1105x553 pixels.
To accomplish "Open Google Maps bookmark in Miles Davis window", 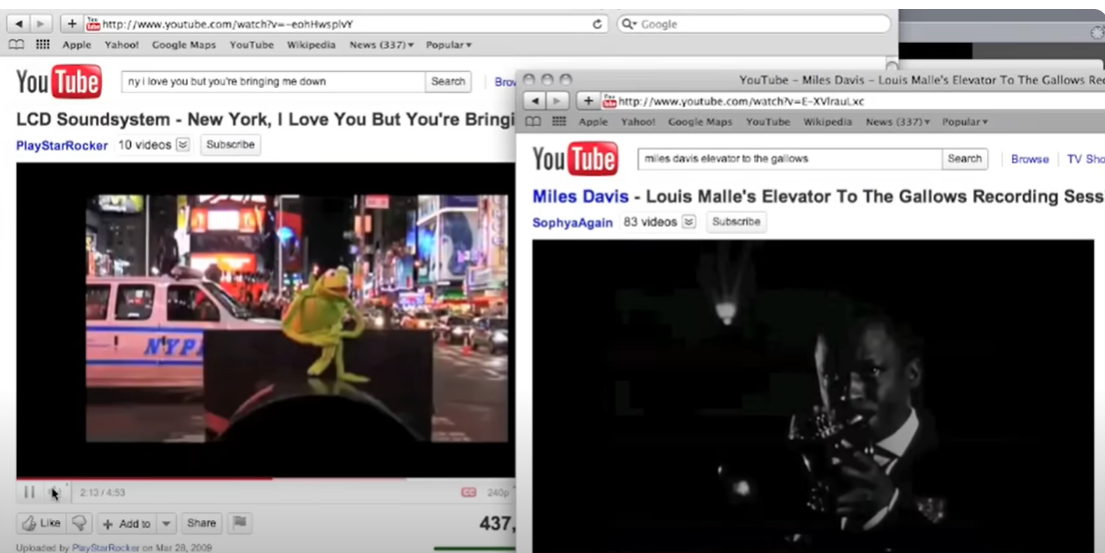I will click(x=700, y=122).
